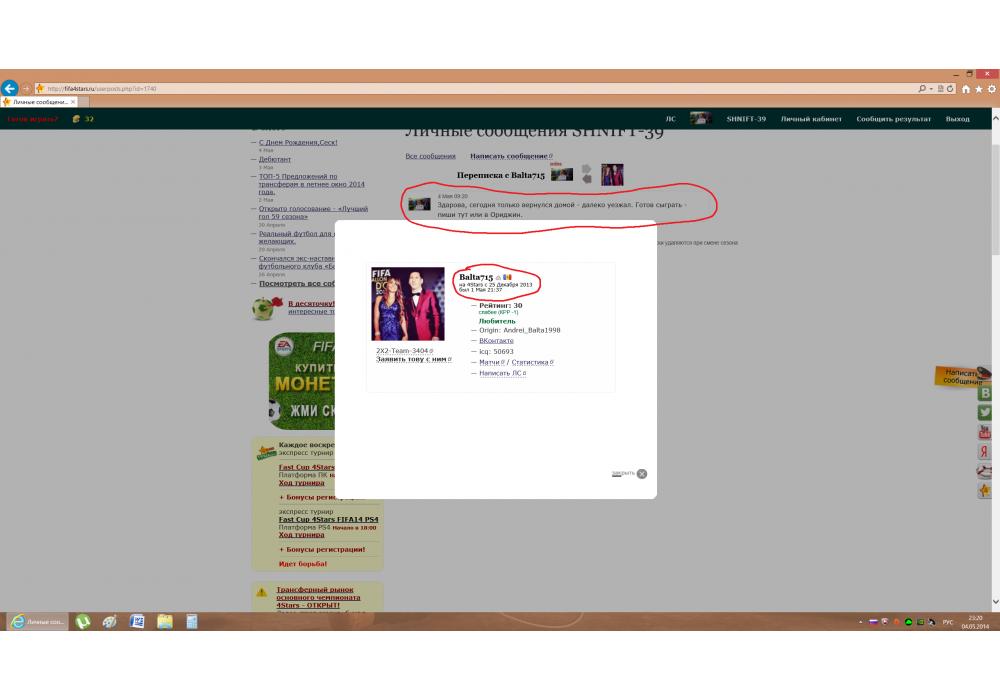Click 'Заявить тову с ним' link
The width and height of the screenshot is (1000, 700).
[x=413, y=360]
